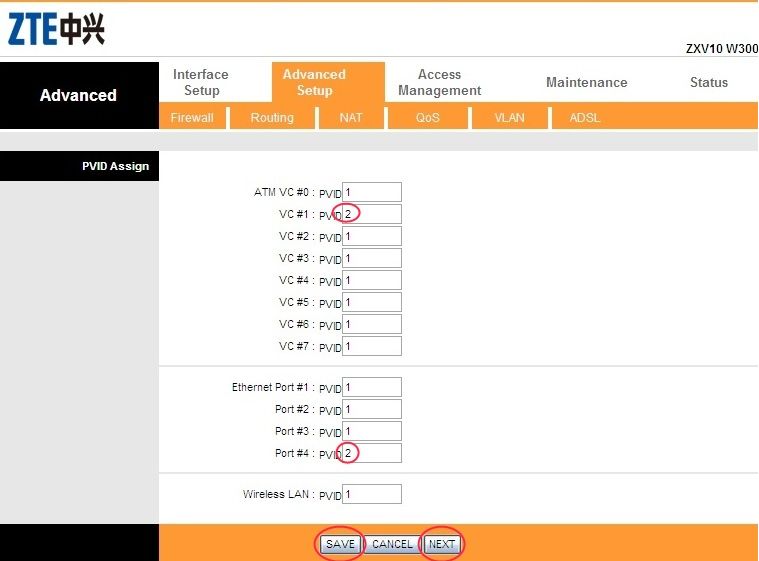Go to the QoS submenu
This screenshot has width=759, height=561.
[x=428, y=118]
